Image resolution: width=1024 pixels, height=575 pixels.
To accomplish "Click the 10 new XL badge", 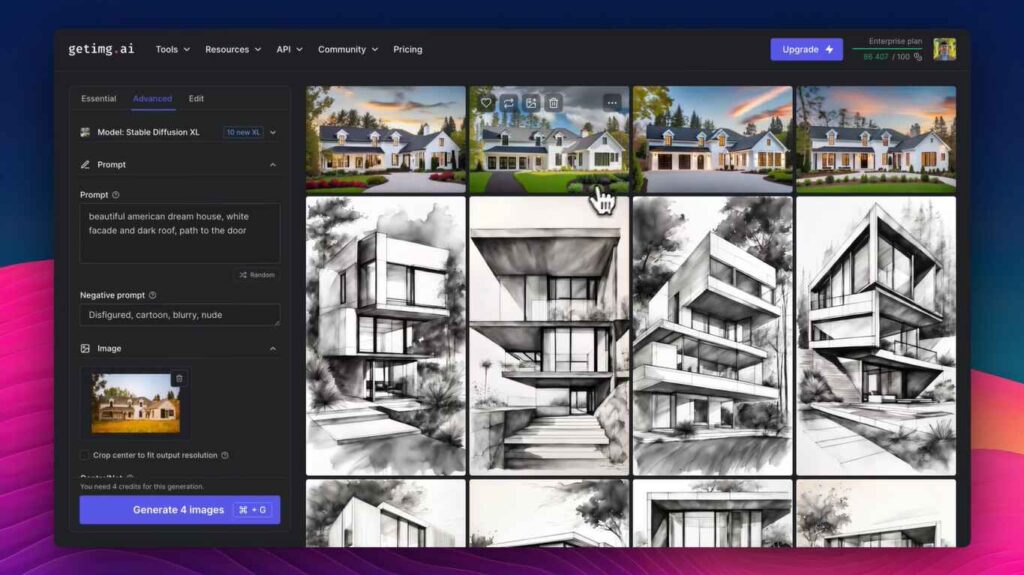I will [x=243, y=132].
